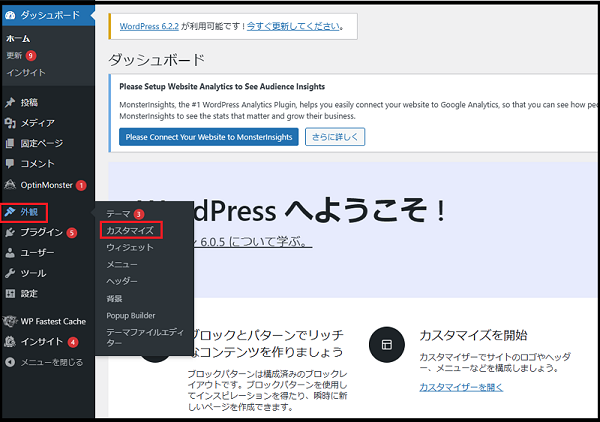Click the ダッシュボード page heading
This screenshot has width=600, height=422.
157,60
